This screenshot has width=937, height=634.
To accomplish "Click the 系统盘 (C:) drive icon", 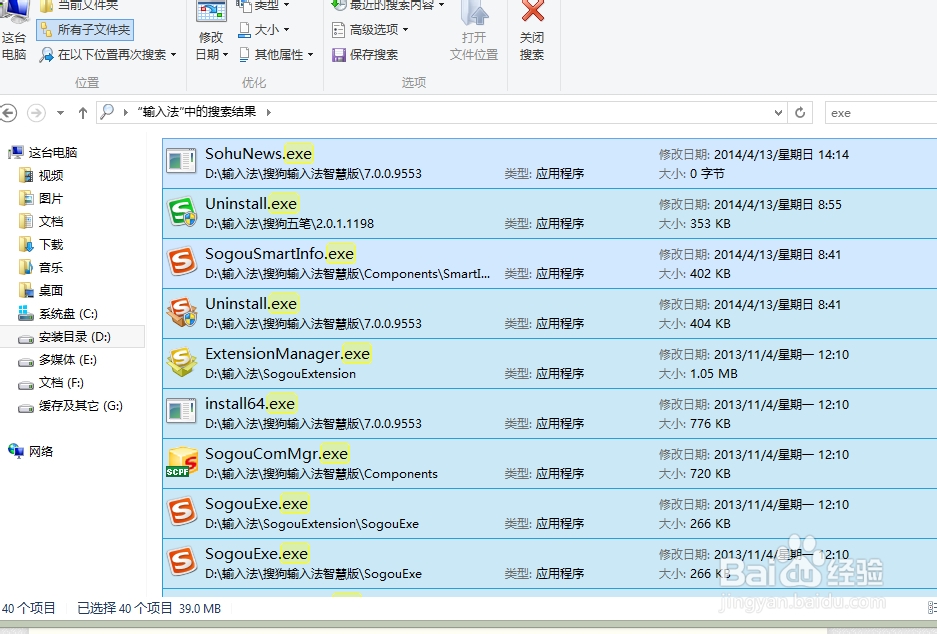I will 26,313.
